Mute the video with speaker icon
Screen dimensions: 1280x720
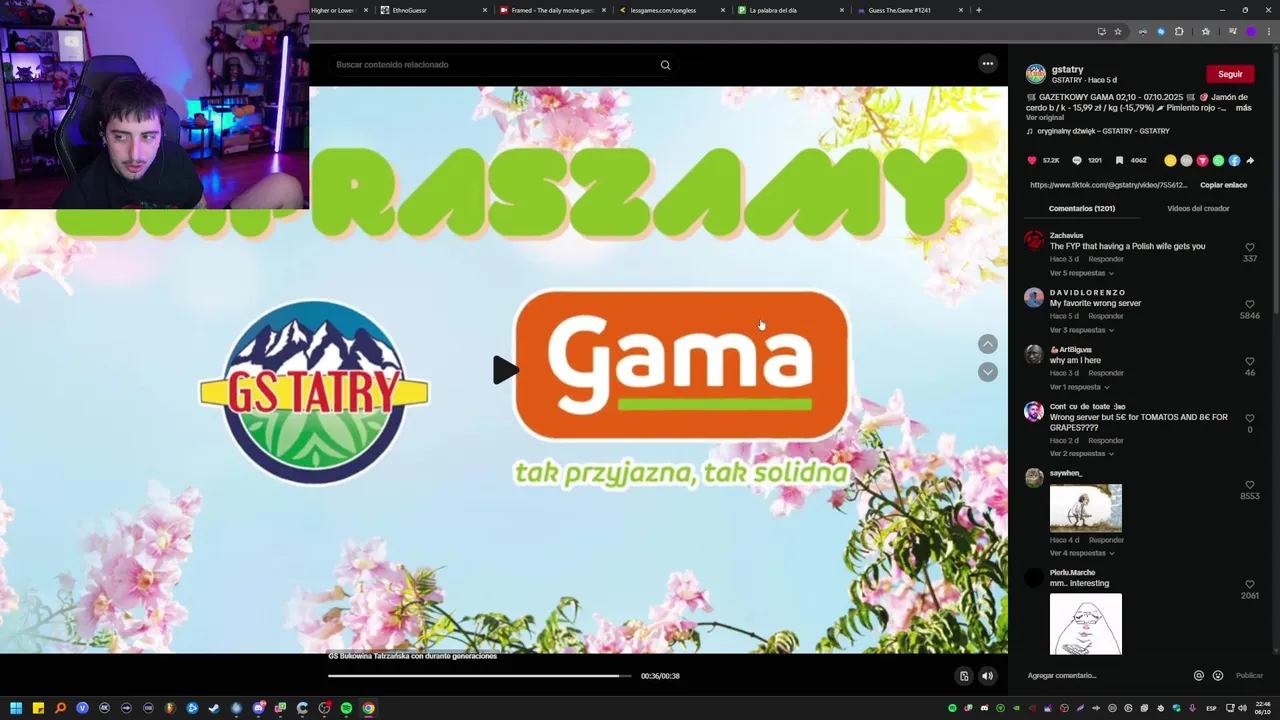click(987, 676)
